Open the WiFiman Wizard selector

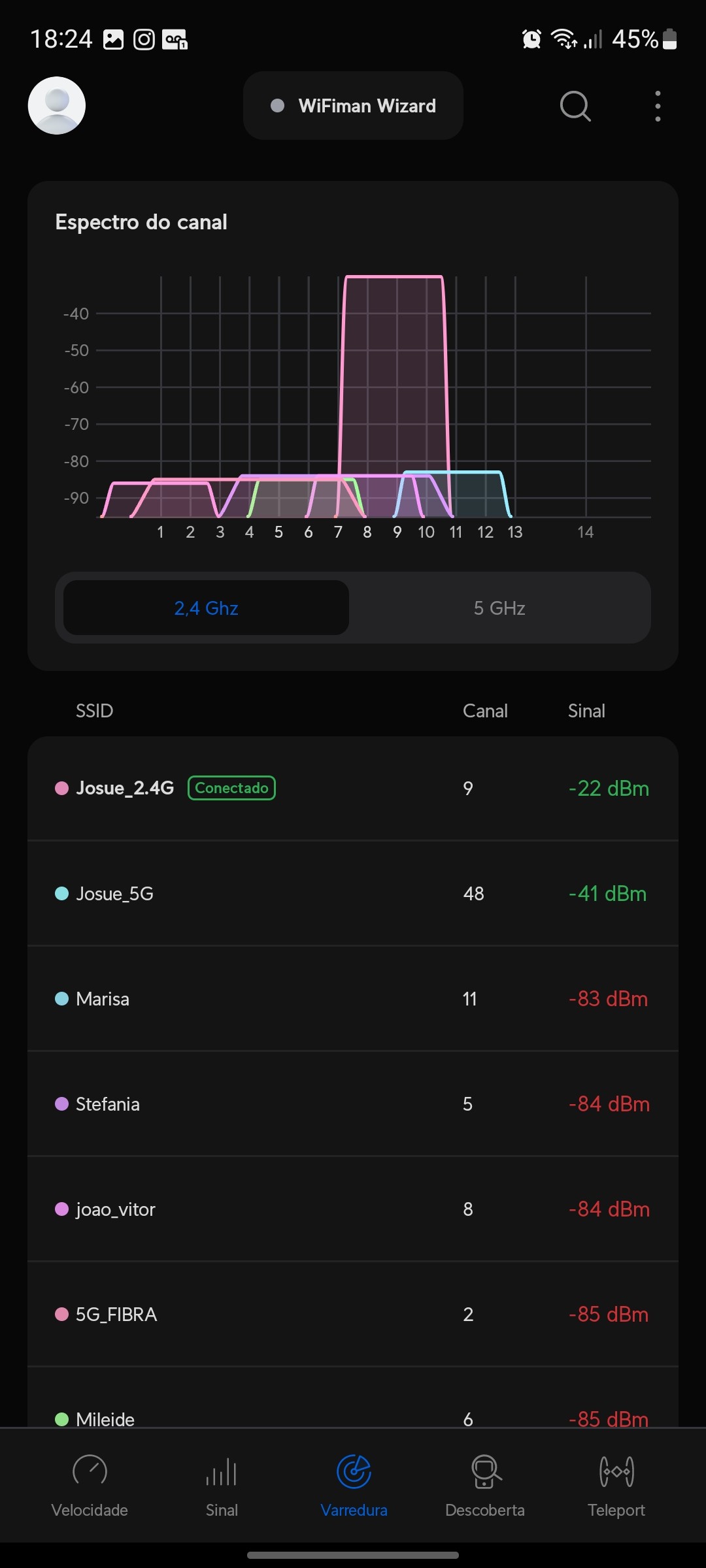tap(353, 106)
